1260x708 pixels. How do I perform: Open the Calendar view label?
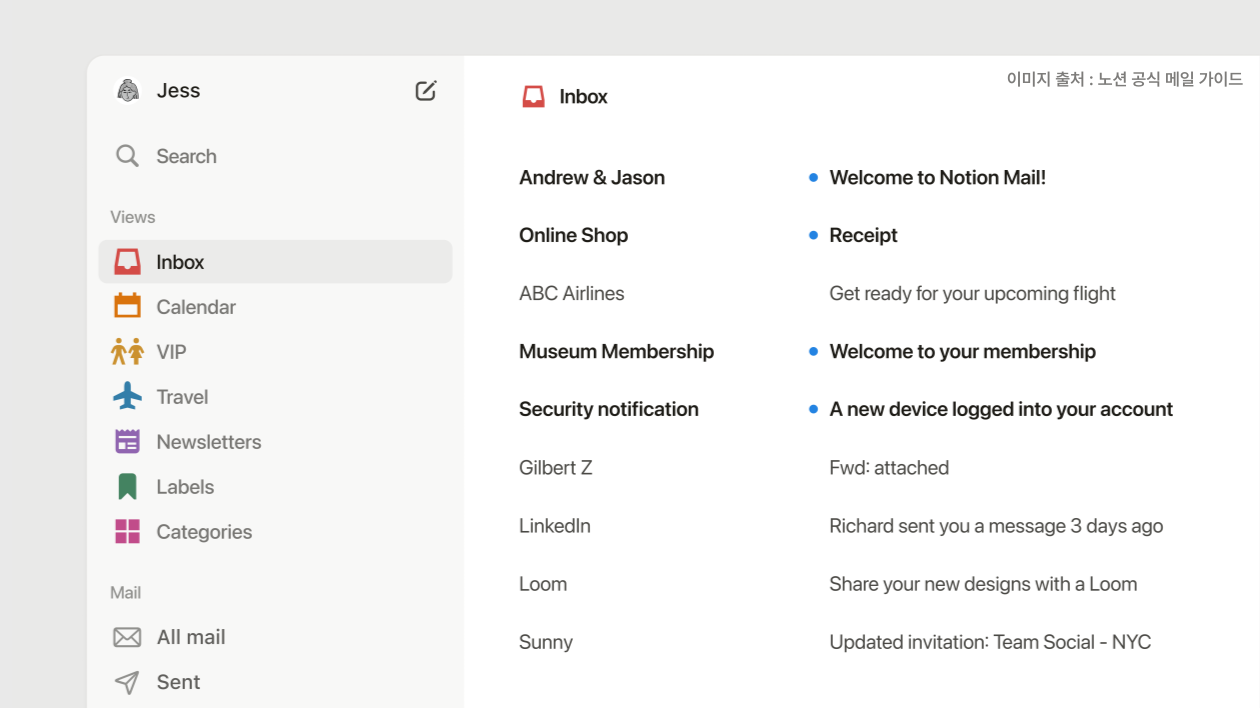[196, 307]
